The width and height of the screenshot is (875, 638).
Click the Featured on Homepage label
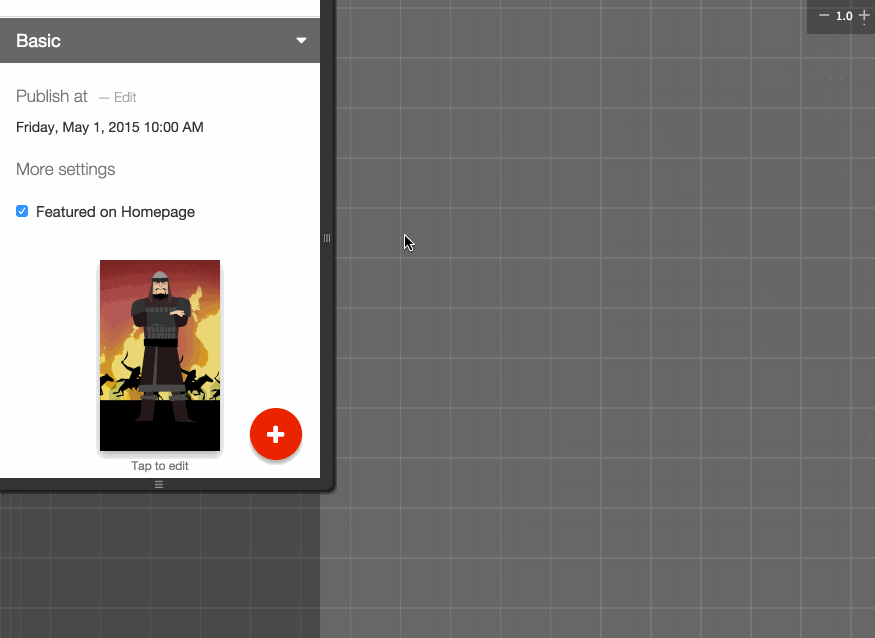point(116,212)
